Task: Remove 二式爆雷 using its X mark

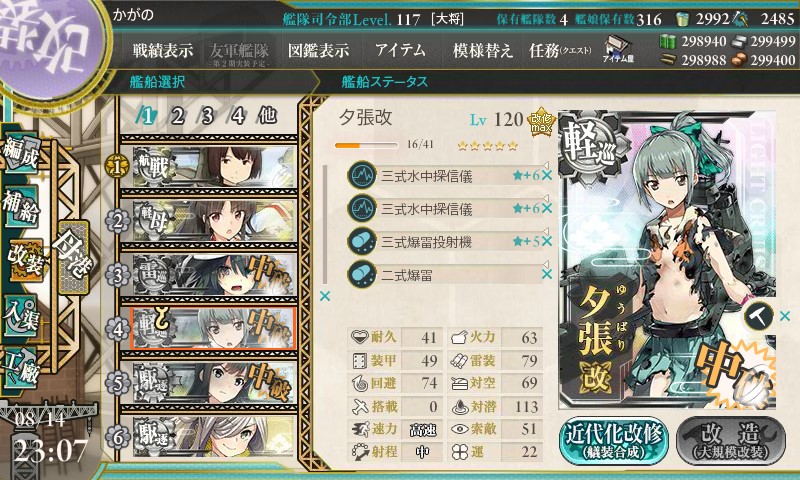Action: [547, 274]
